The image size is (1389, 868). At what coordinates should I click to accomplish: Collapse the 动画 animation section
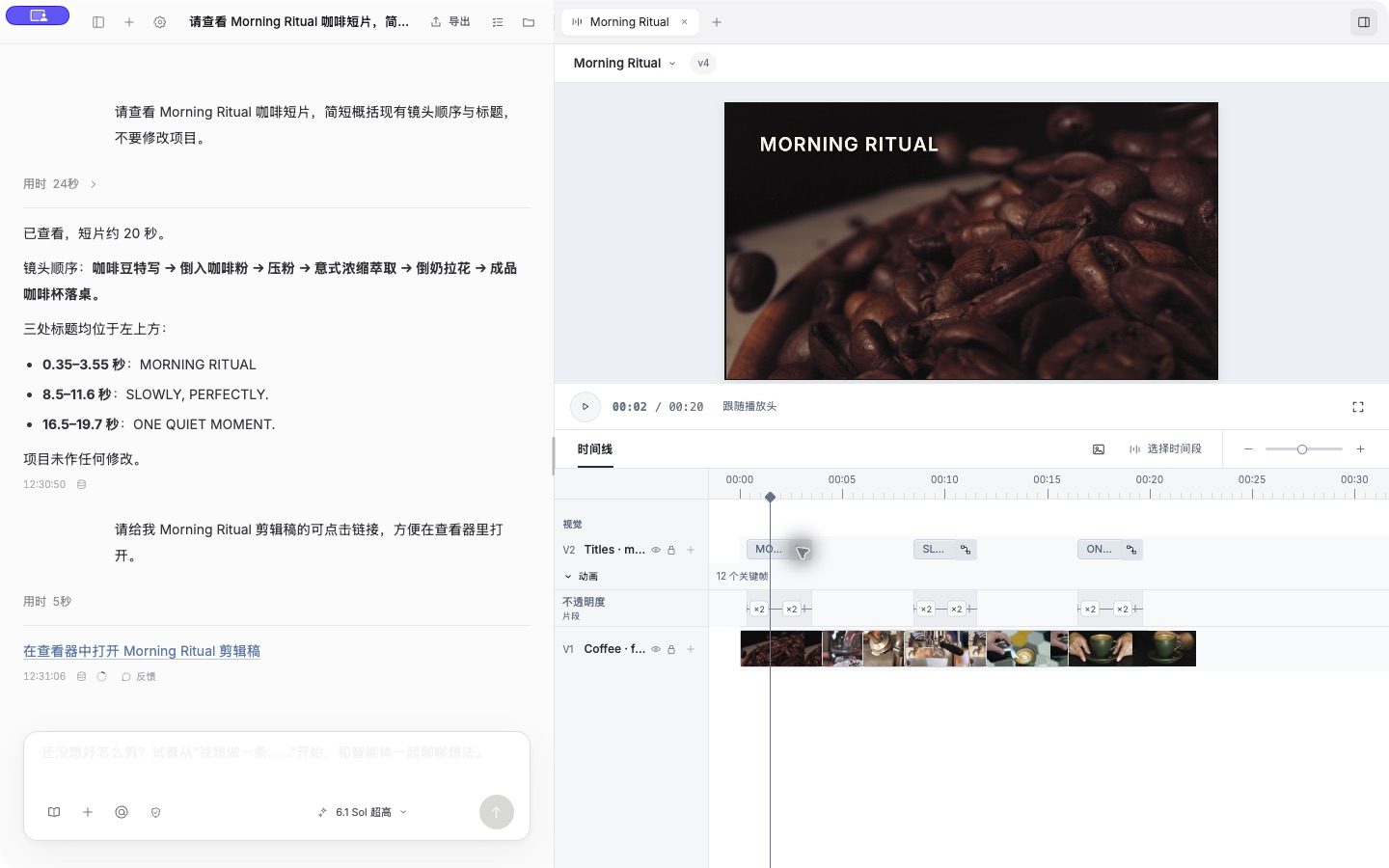click(581, 576)
